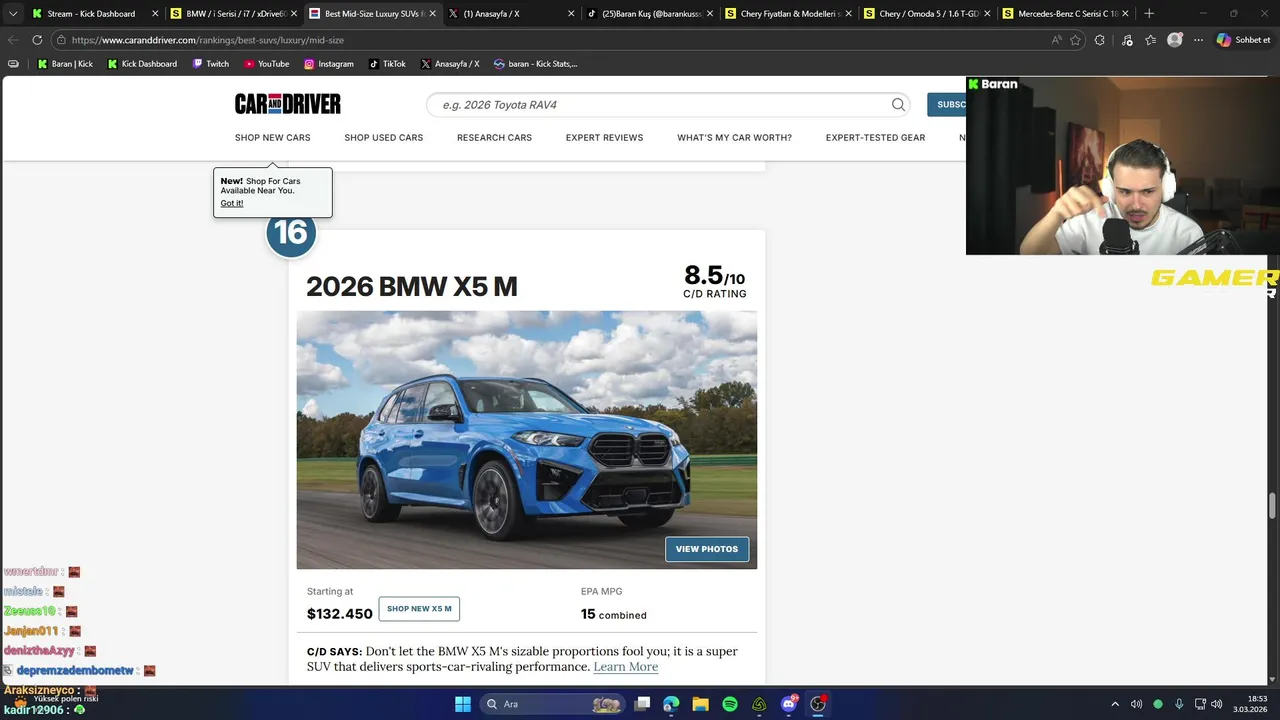Click the Subscribe button
Viewport: 1280px width, 720px height.
click(x=947, y=105)
